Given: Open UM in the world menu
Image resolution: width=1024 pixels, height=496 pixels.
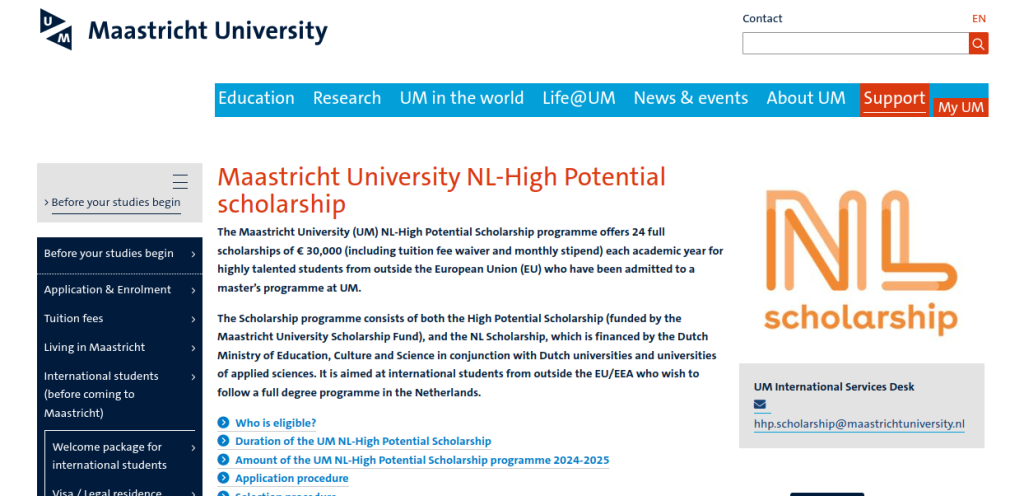Looking at the screenshot, I should (462, 98).
